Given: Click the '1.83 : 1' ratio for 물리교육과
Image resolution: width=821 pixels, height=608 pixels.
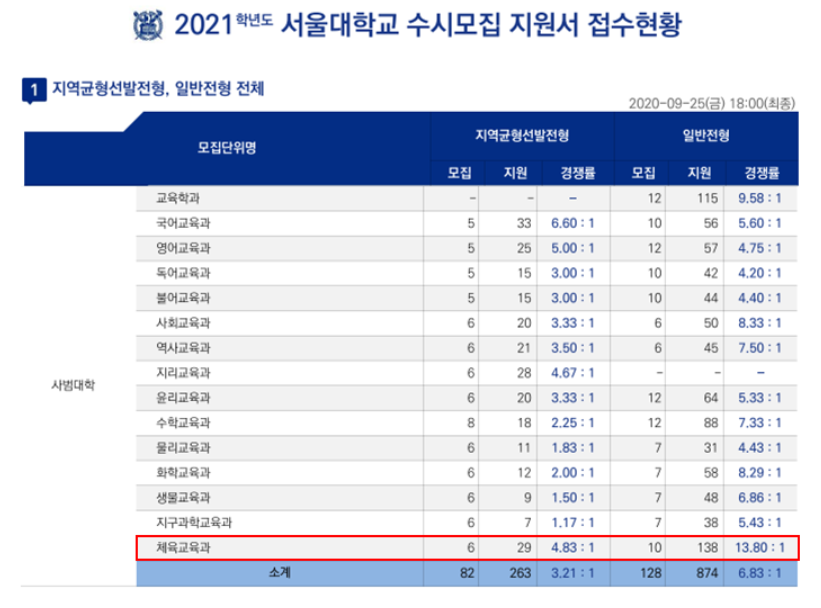Looking at the screenshot, I should point(572,448).
